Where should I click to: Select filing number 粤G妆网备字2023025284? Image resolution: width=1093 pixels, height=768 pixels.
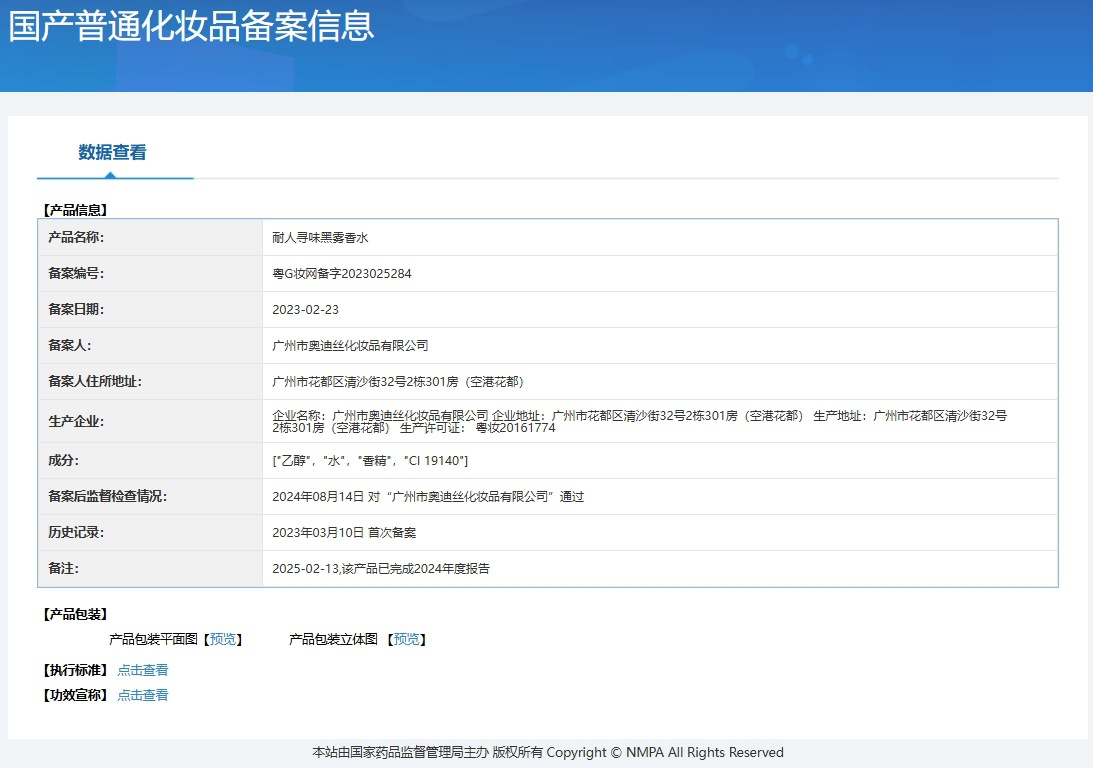pyautogui.click(x=342, y=274)
